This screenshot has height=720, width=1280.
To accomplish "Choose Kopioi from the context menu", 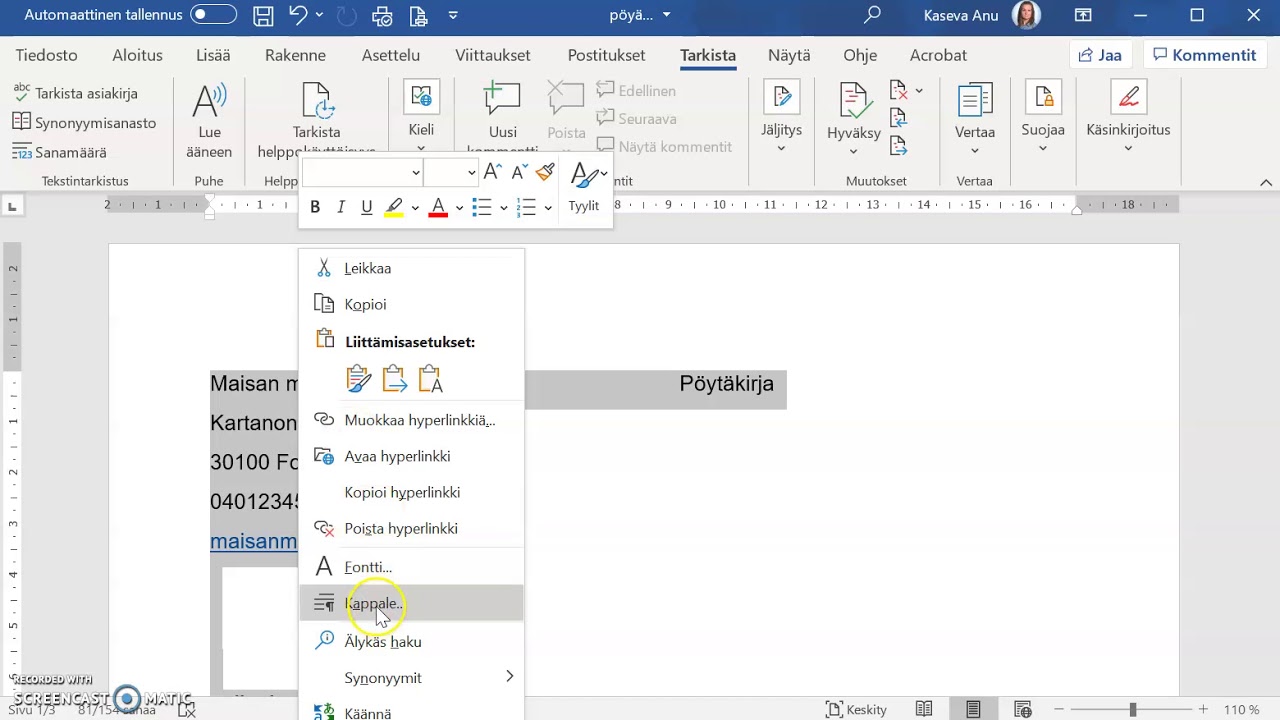I will coord(411,304).
